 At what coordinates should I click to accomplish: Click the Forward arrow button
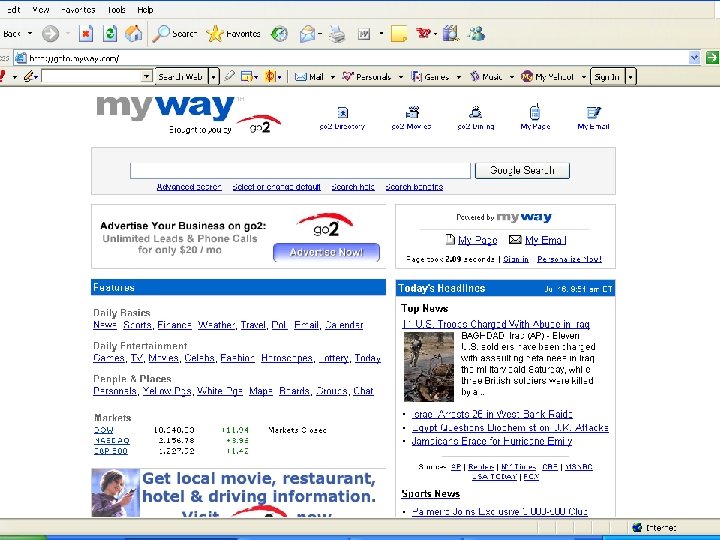(x=50, y=34)
